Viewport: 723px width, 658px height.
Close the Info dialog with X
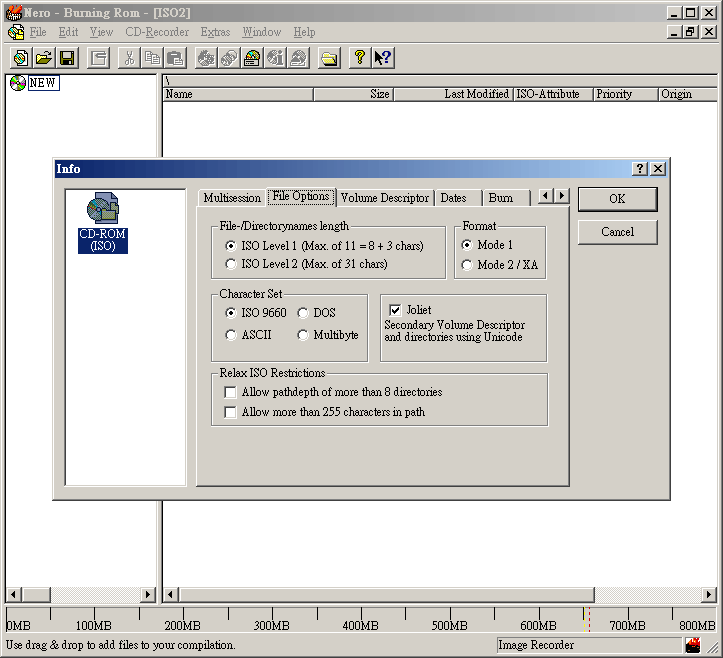pos(658,169)
